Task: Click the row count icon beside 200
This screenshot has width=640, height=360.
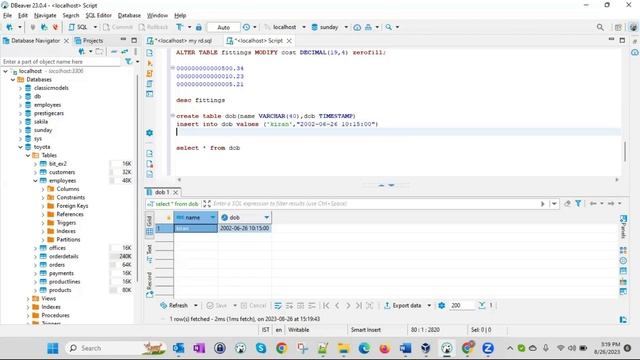Action: (x=482, y=305)
